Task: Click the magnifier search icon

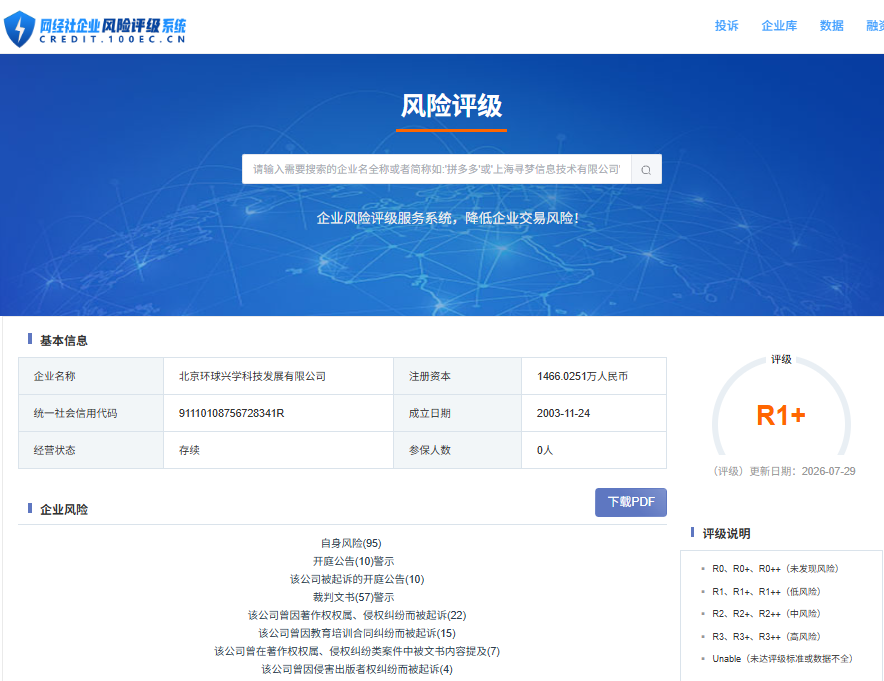Action: [646, 170]
